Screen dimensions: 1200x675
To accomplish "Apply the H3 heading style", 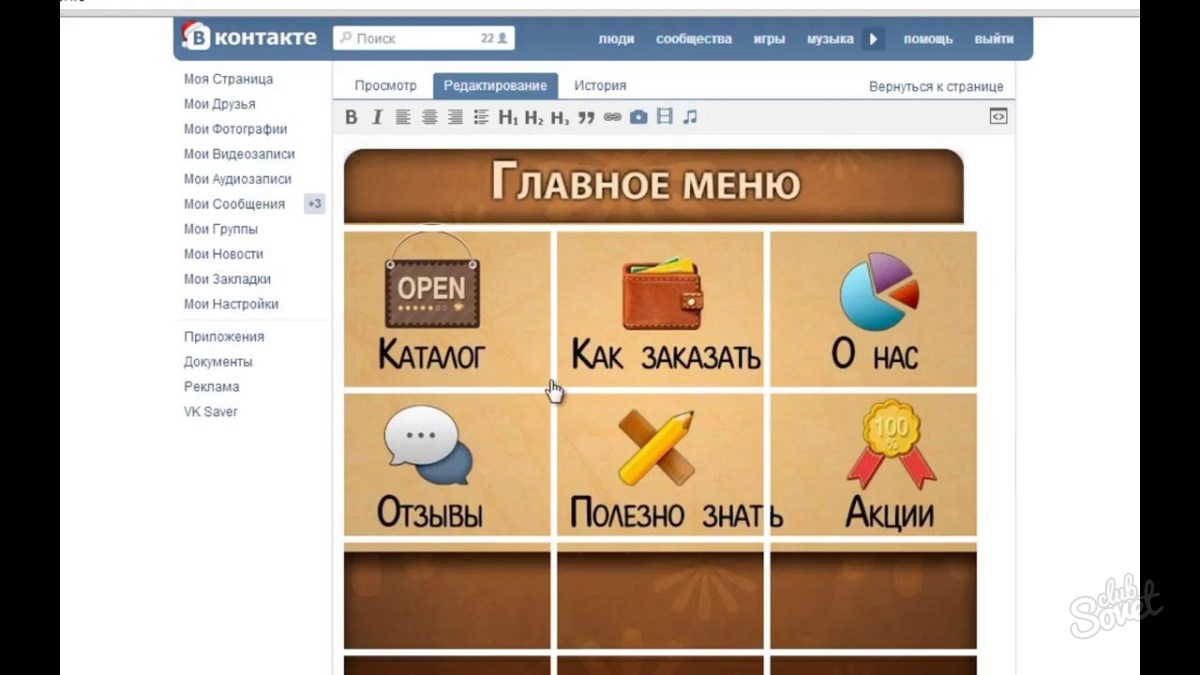I will (x=560, y=117).
